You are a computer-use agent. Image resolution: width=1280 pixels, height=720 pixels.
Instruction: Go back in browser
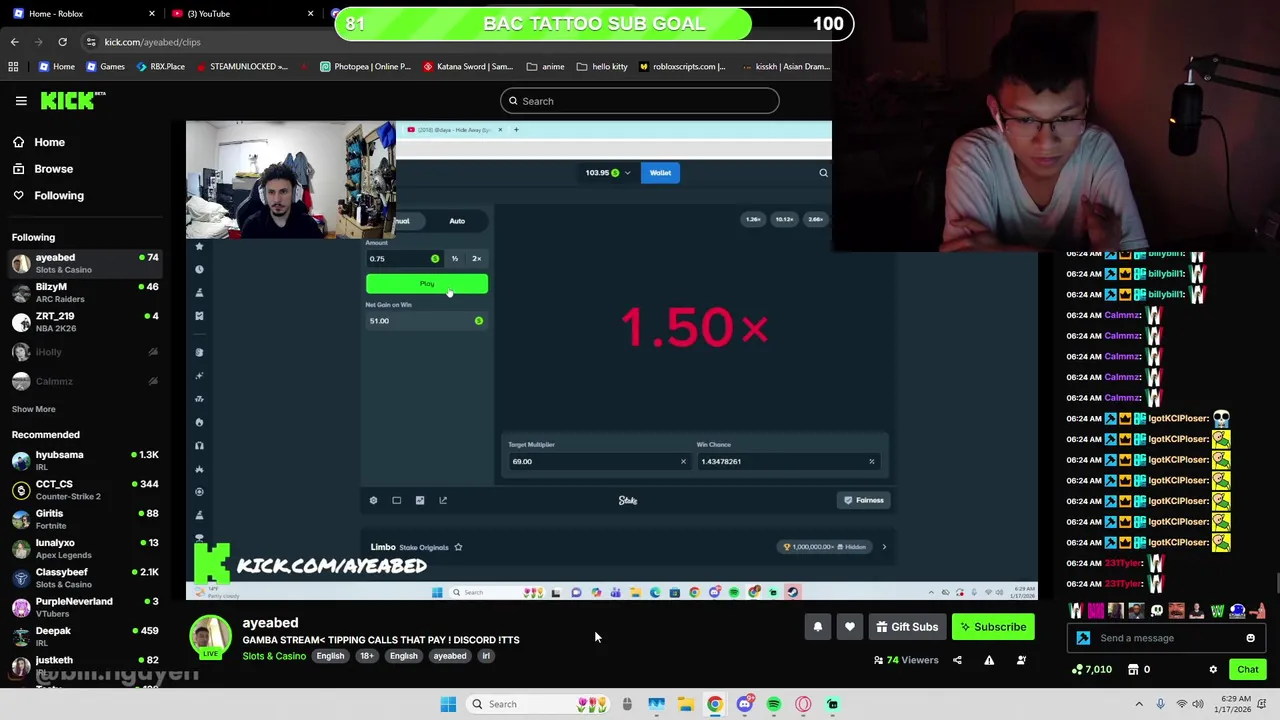14,42
